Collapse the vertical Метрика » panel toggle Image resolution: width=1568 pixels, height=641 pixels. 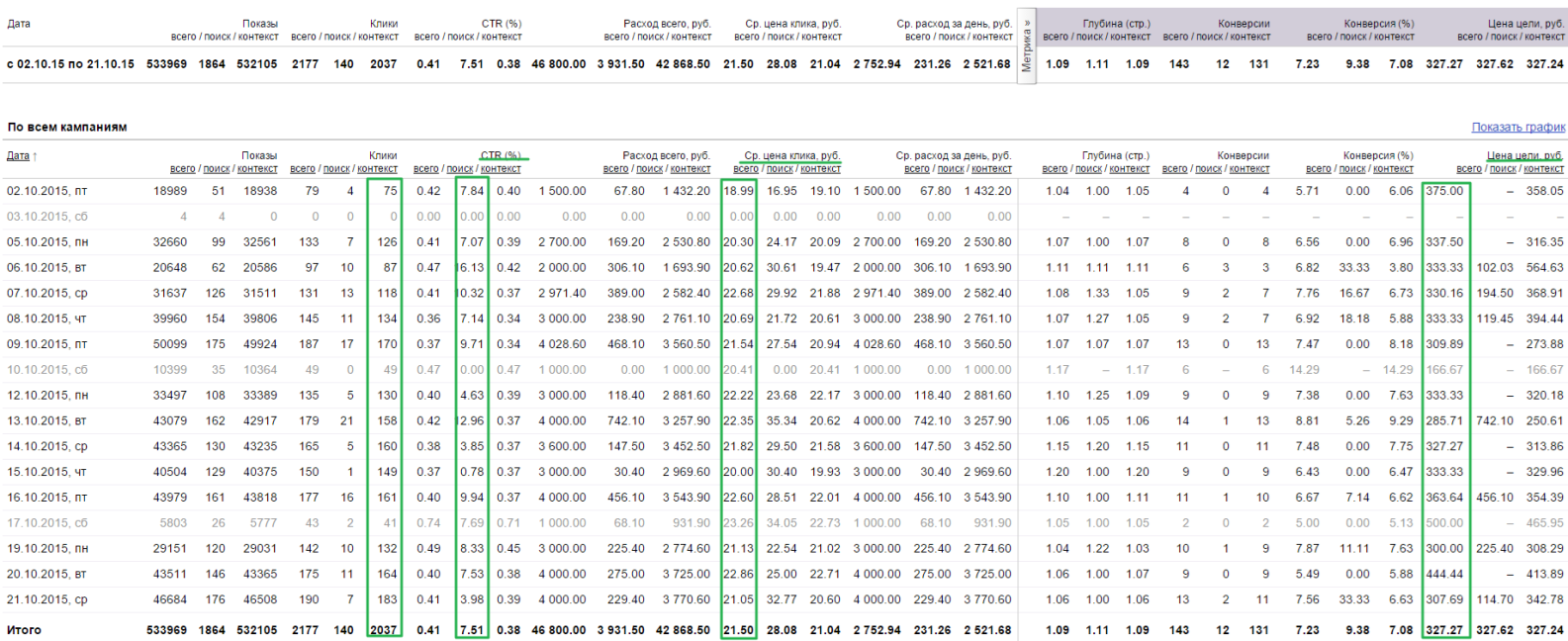[x=1027, y=46]
